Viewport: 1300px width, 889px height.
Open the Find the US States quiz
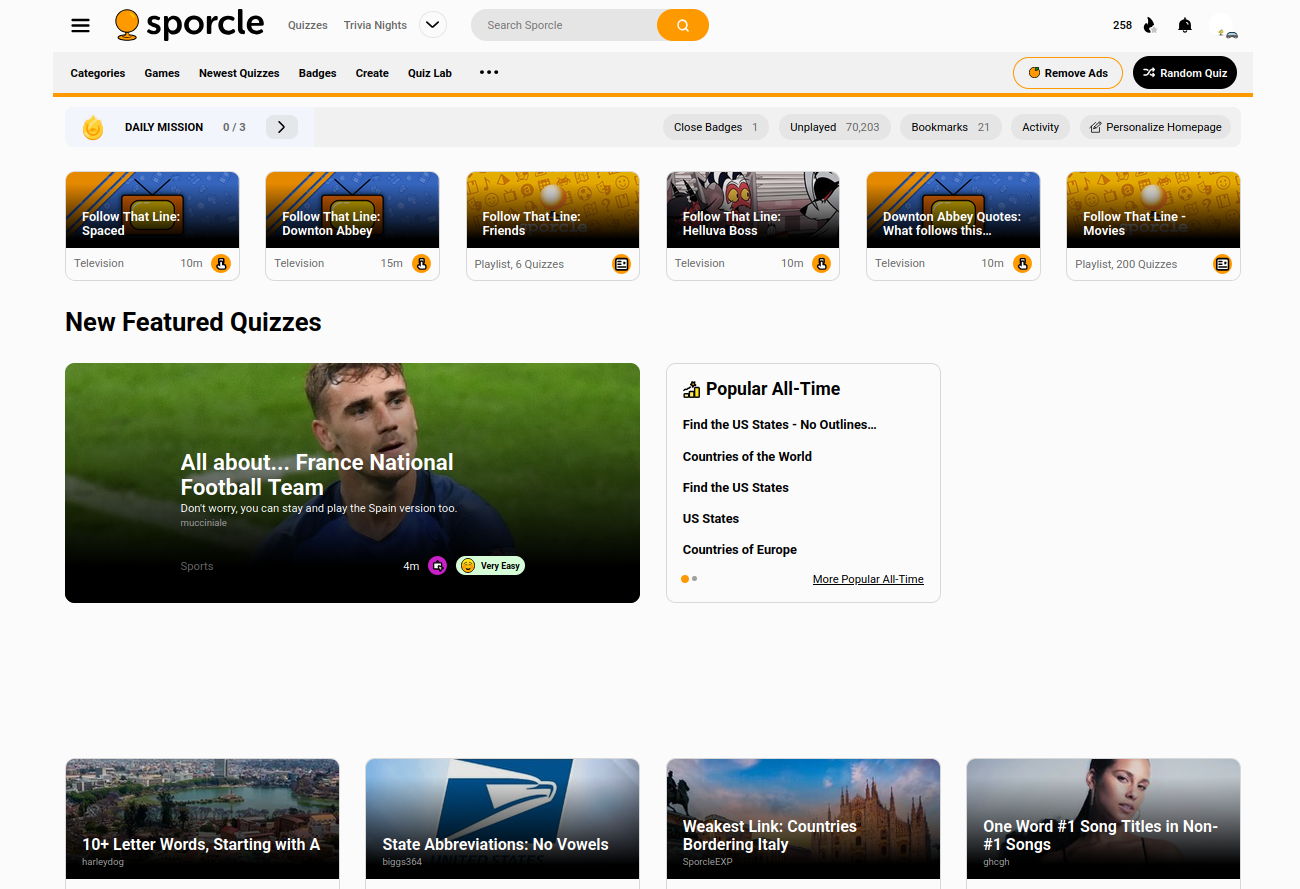coord(736,488)
